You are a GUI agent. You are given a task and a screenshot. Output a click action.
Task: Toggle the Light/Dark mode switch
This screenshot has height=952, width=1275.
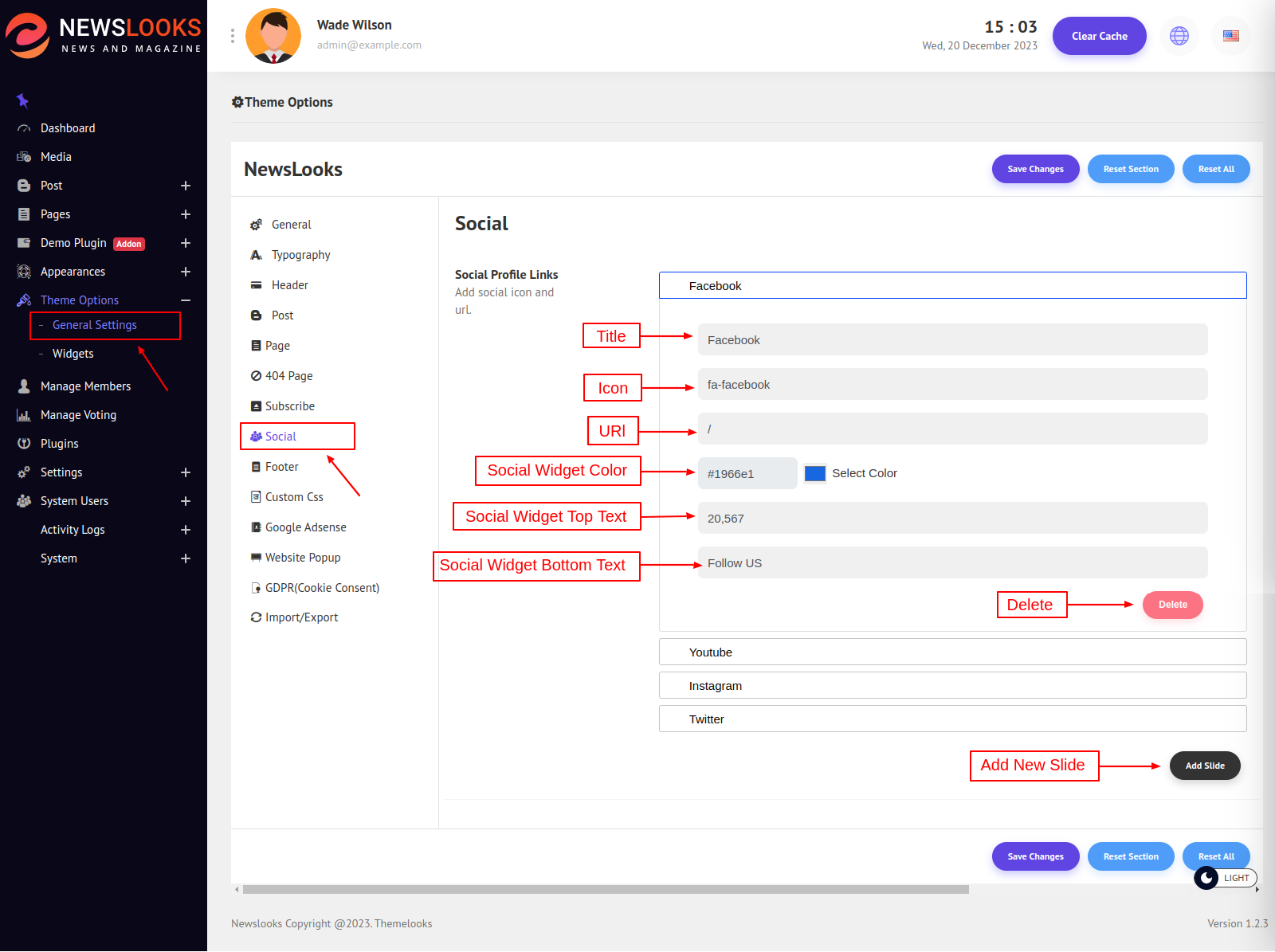tap(1225, 878)
